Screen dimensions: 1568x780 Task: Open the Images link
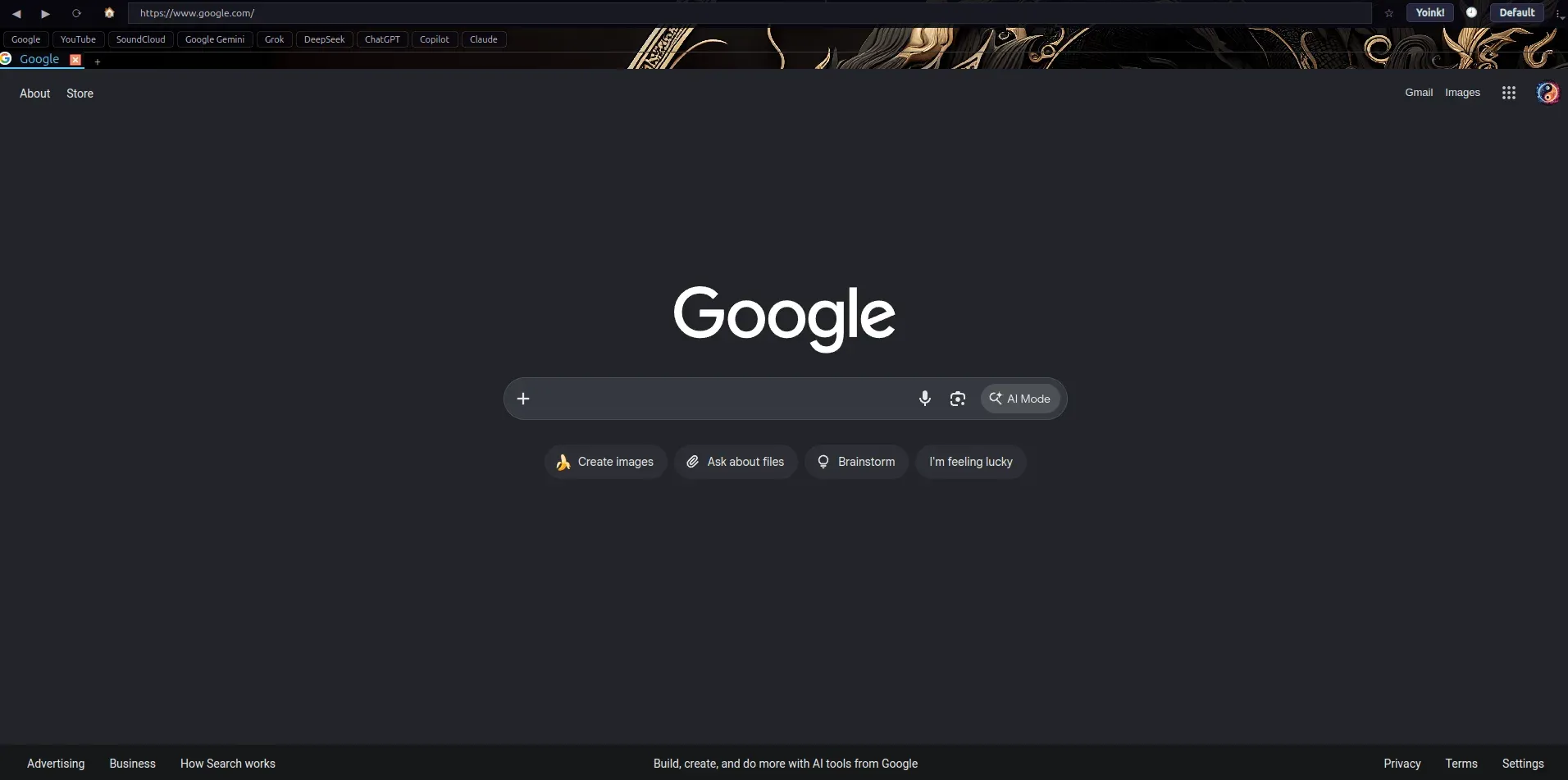[1462, 93]
